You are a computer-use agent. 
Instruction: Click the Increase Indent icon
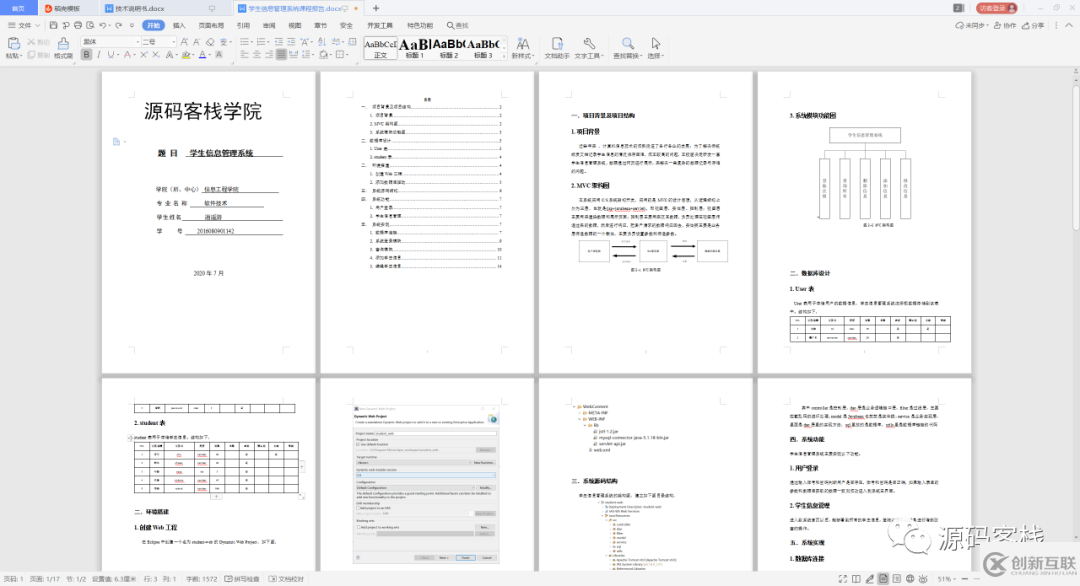291,41
